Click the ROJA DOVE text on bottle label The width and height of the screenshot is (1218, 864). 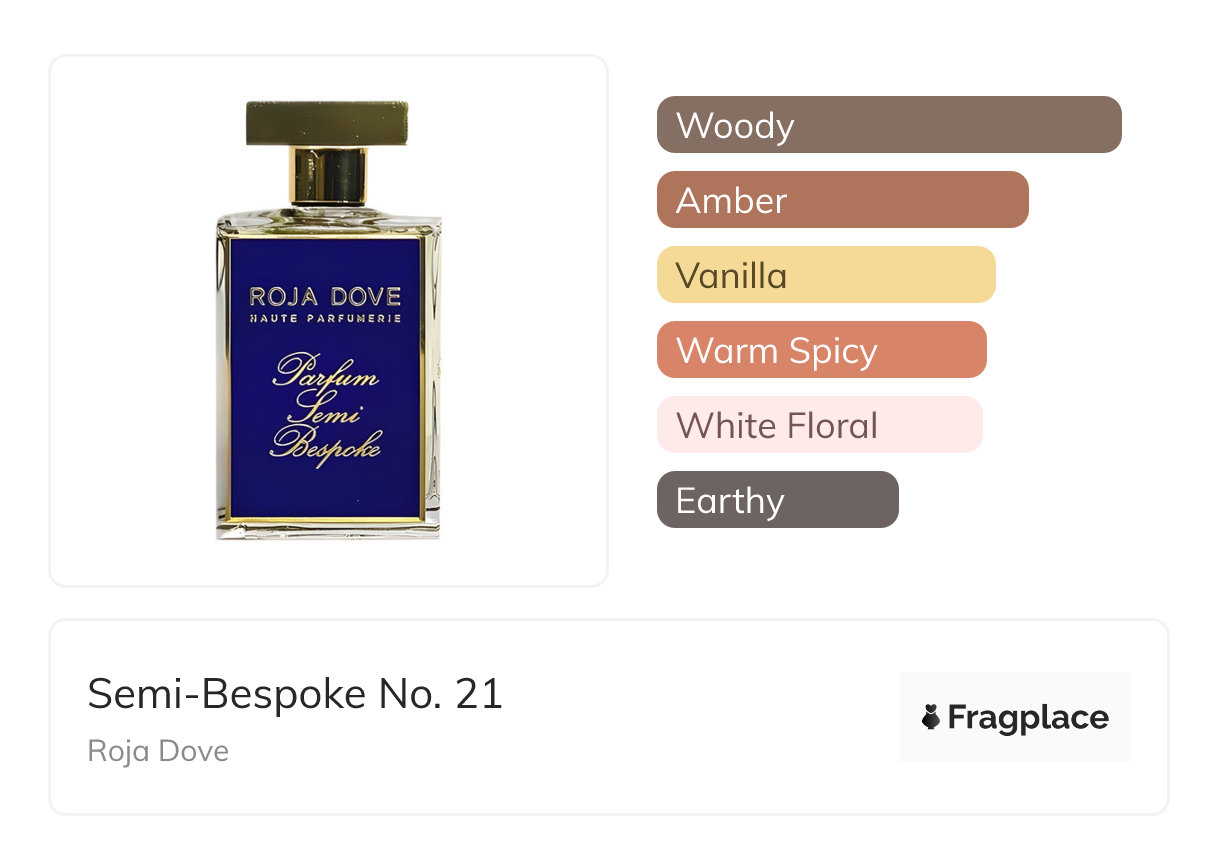coord(325,296)
